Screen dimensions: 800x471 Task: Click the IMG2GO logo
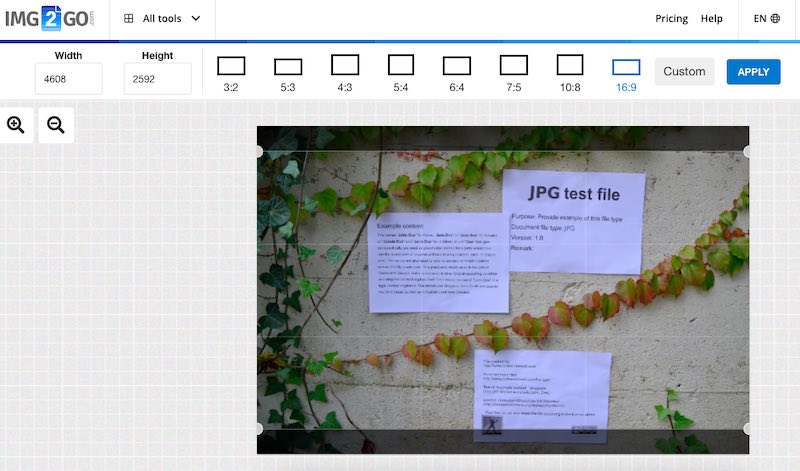tap(51, 18)
